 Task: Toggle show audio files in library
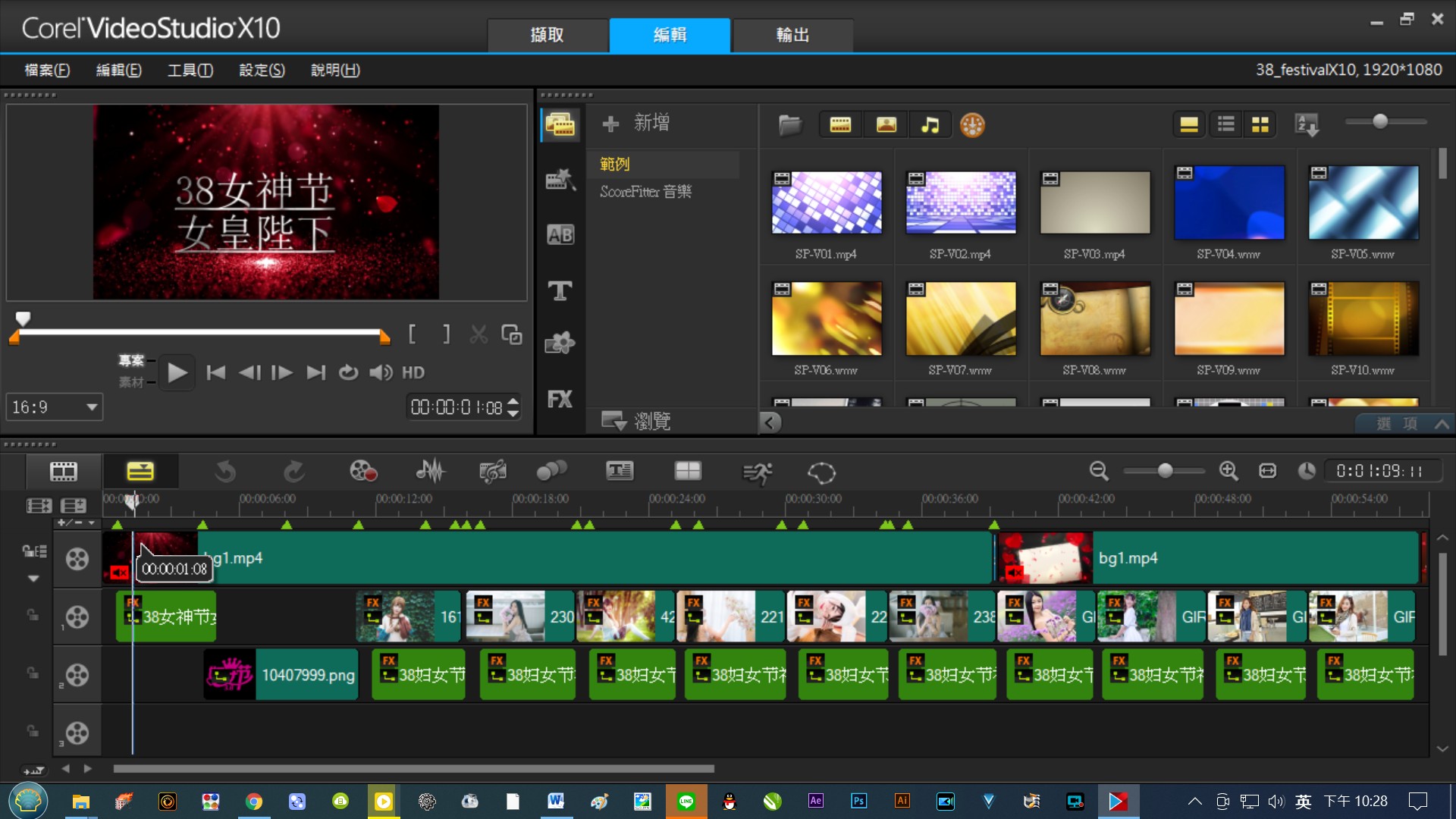[930, 124]
